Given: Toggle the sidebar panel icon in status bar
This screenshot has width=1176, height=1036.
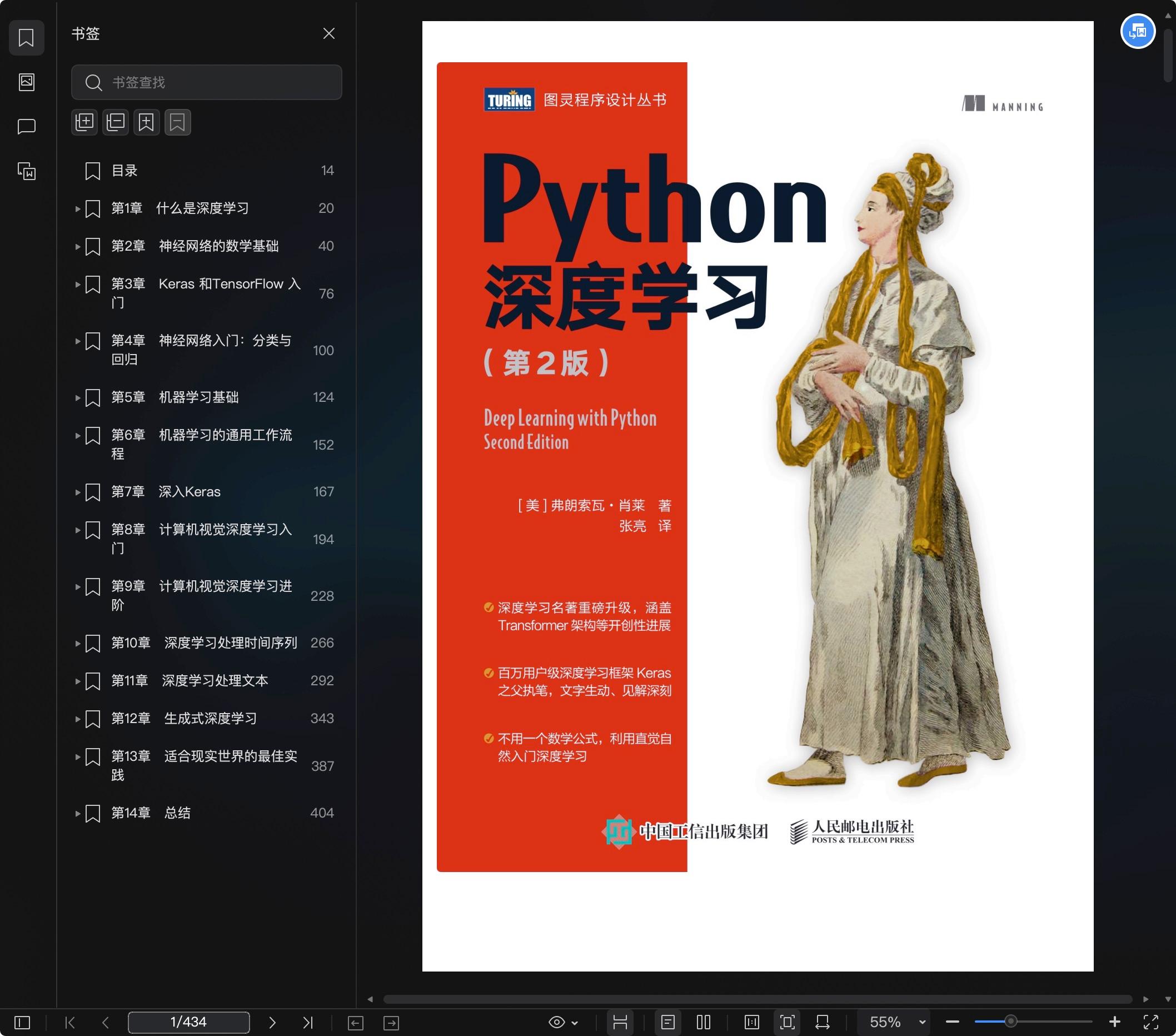Looking at the screenshot, I should pyautogui.click(x=22, y=1022).
